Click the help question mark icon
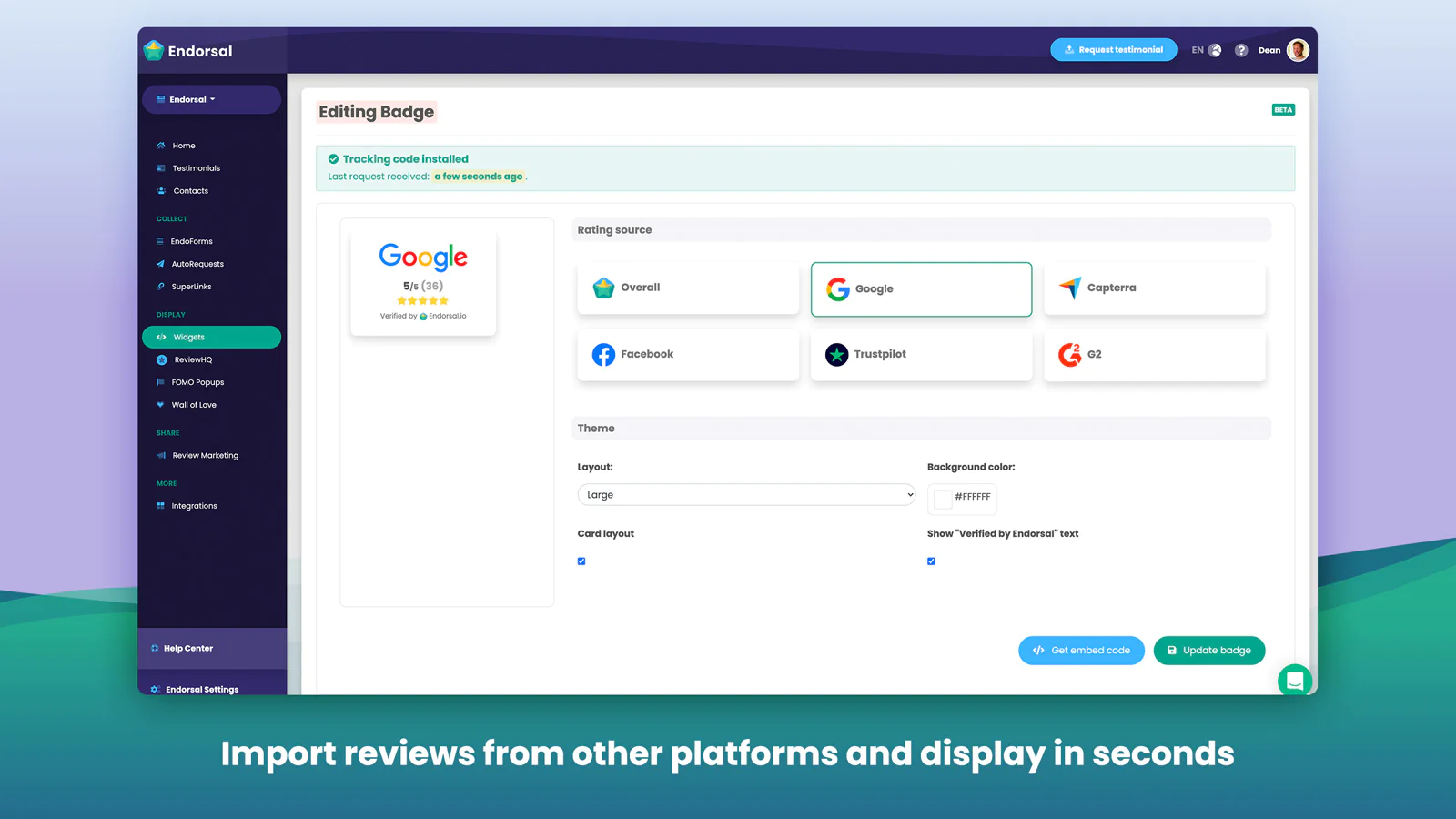 coord(1241,50)
